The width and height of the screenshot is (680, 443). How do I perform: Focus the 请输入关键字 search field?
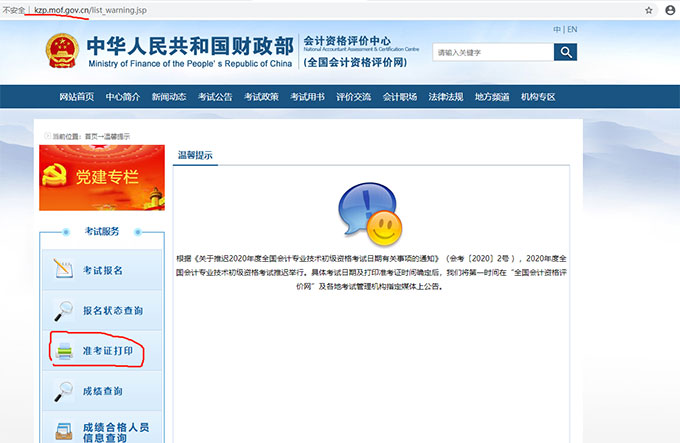491,52
